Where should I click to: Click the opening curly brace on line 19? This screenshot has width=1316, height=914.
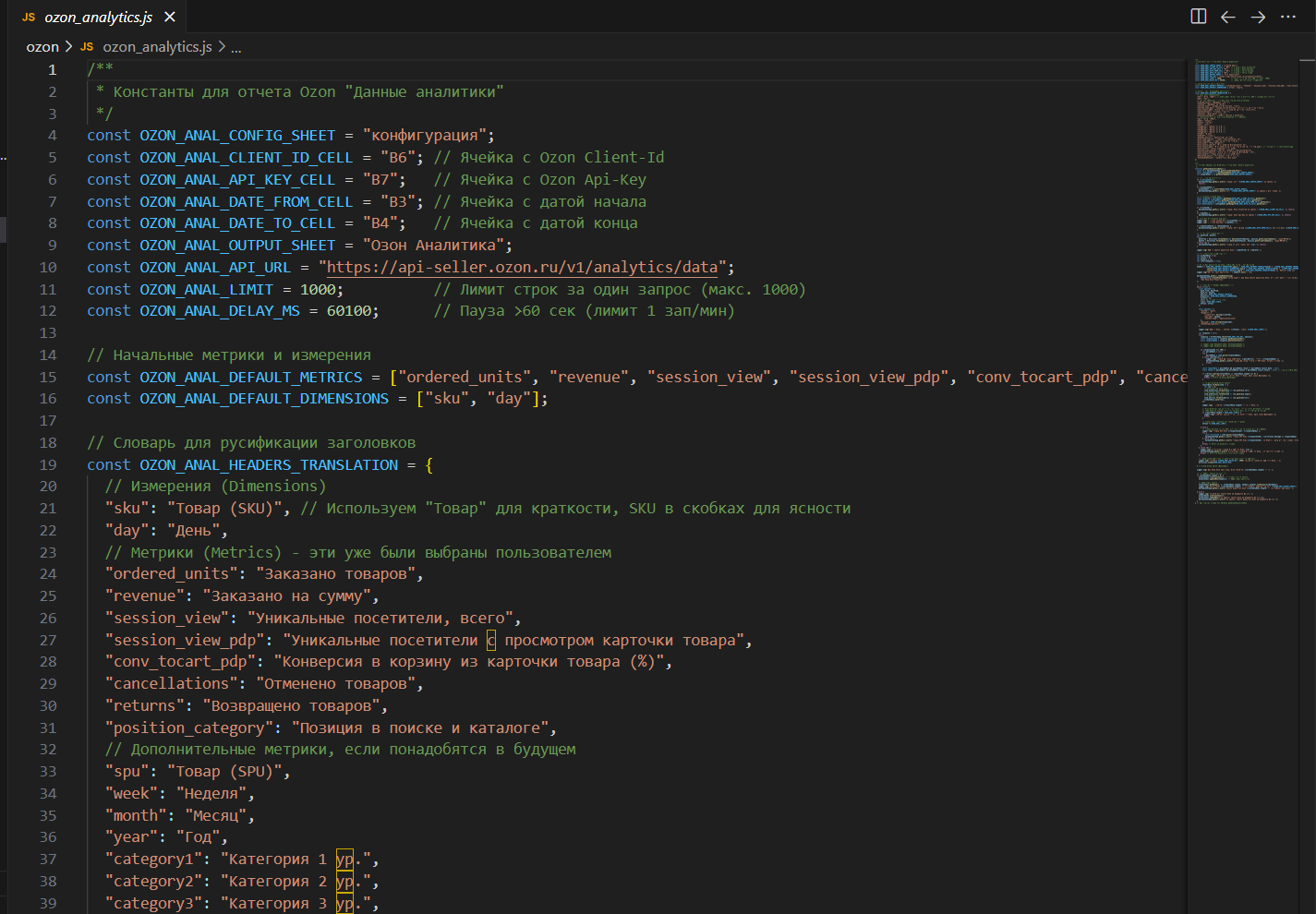coord(429,465)
